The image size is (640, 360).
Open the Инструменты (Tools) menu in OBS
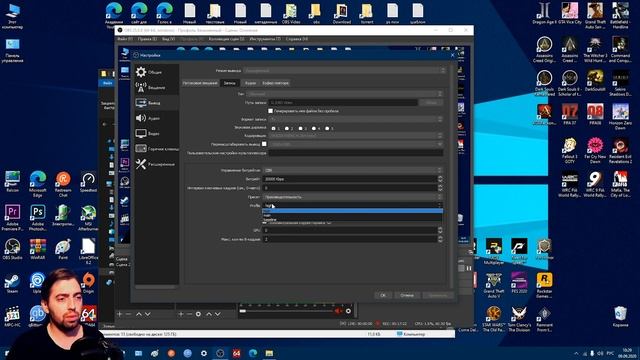coord(265,39)
